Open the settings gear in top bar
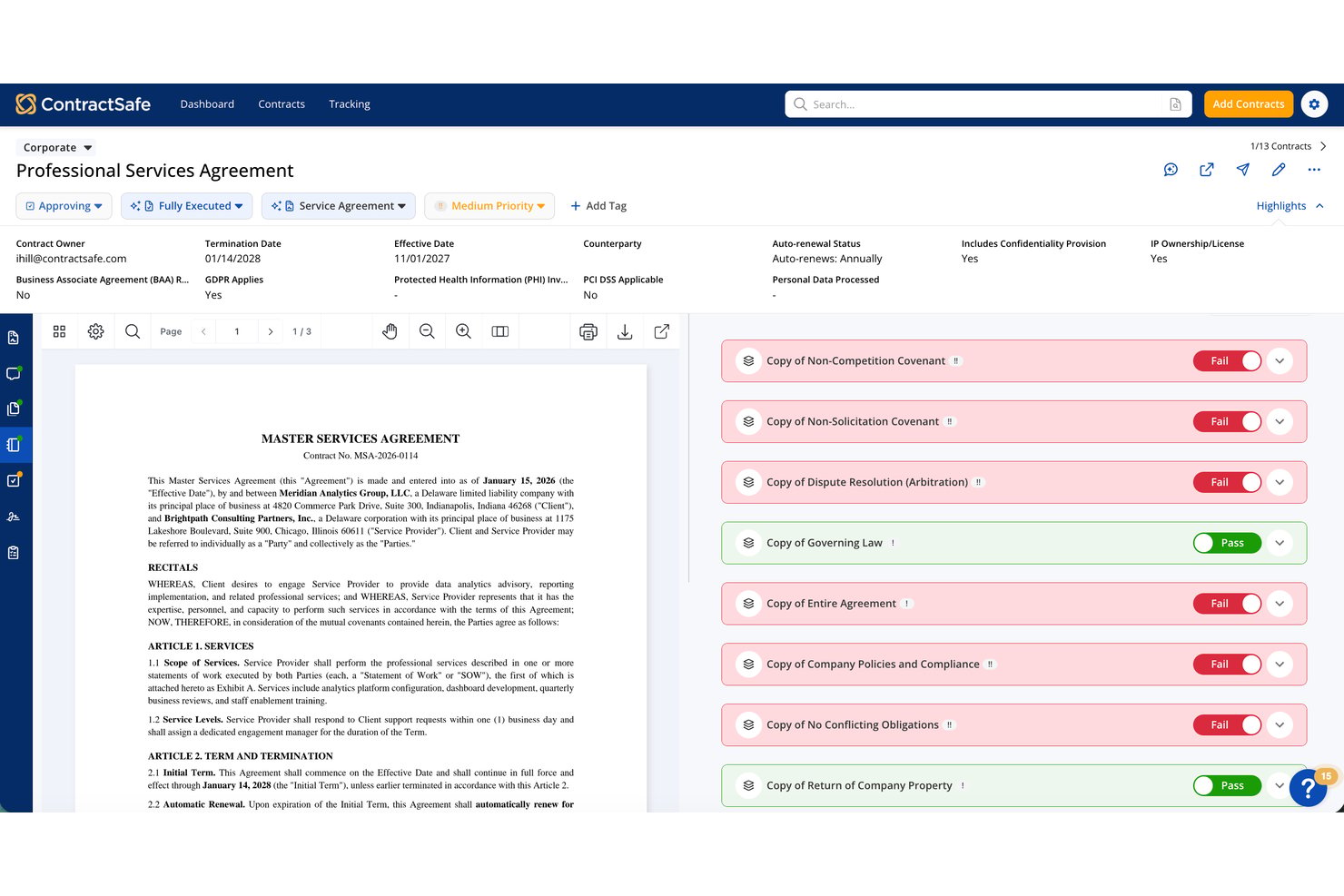Screen dimensions: 1344x896 point(1314,104)
